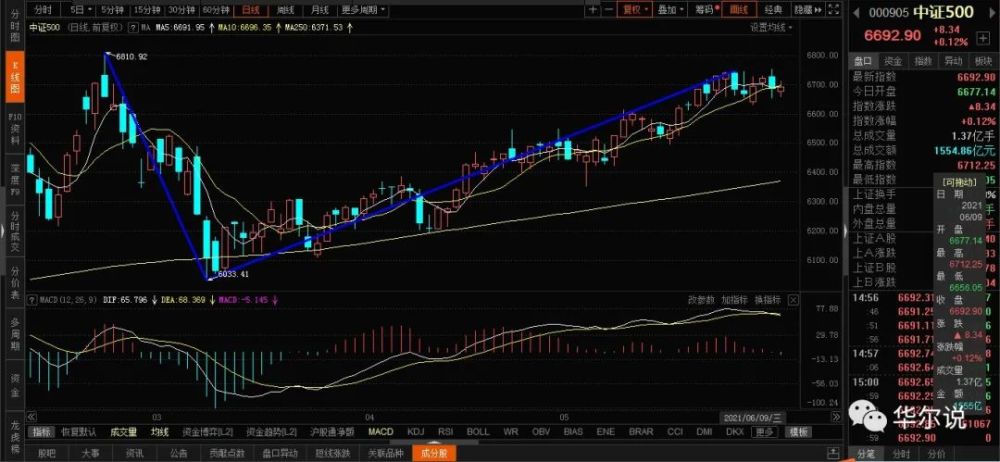Open 深度F9 in left sidebar
Screen dimensions: 1000x462
pos(16,179)
